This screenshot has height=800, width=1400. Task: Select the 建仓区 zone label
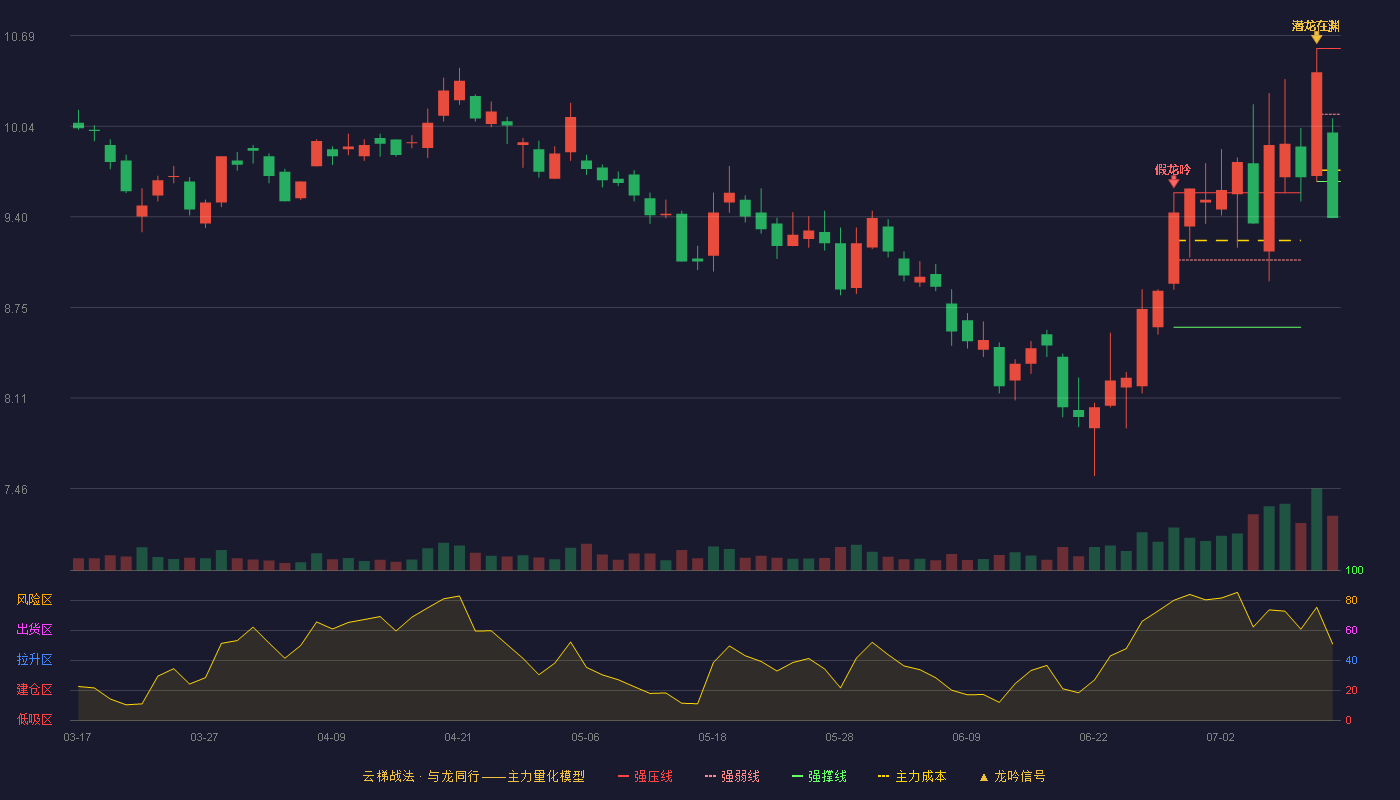click(x=34, y=690)
